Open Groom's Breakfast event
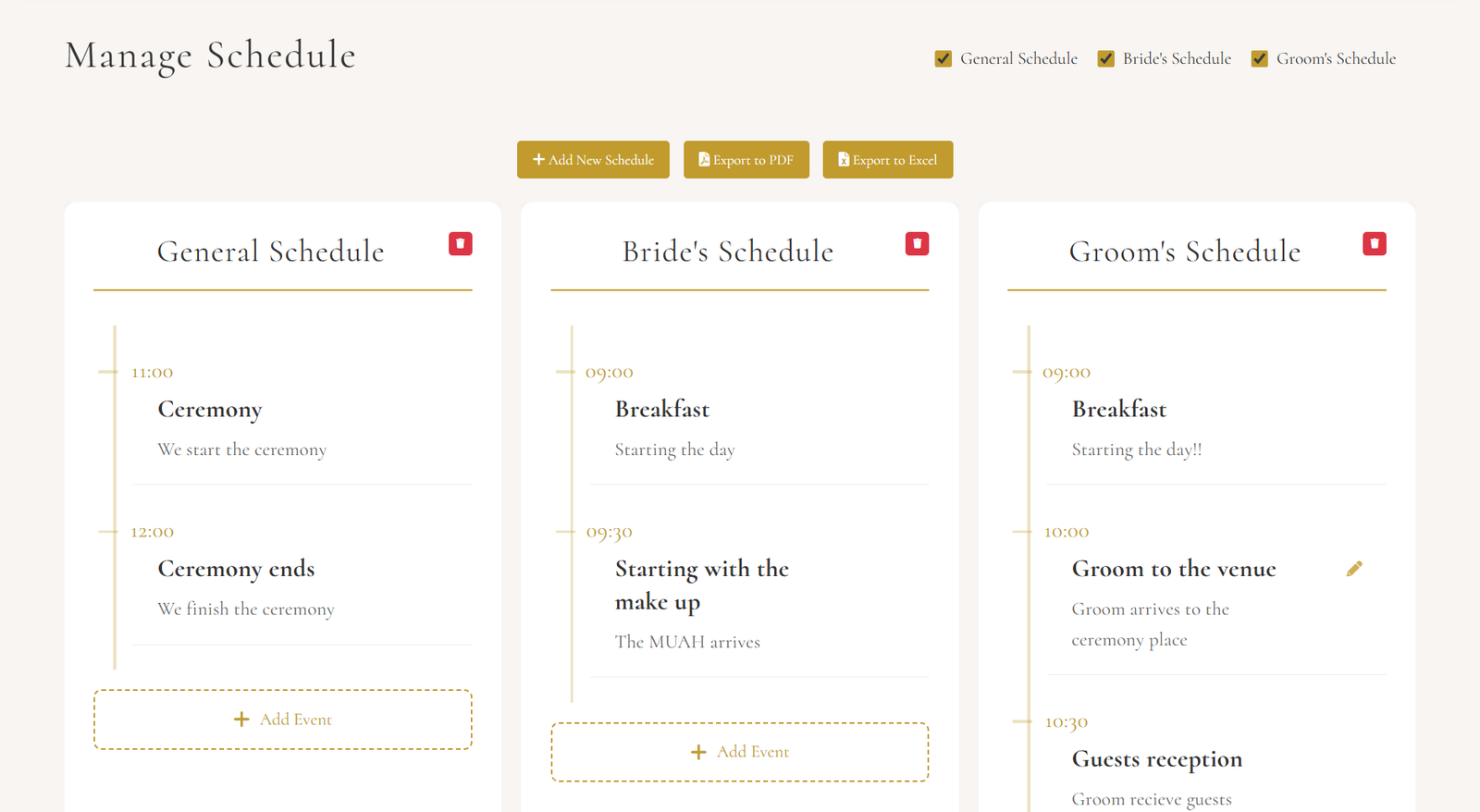The image size is (1480, 812). tap(1119, 409)
